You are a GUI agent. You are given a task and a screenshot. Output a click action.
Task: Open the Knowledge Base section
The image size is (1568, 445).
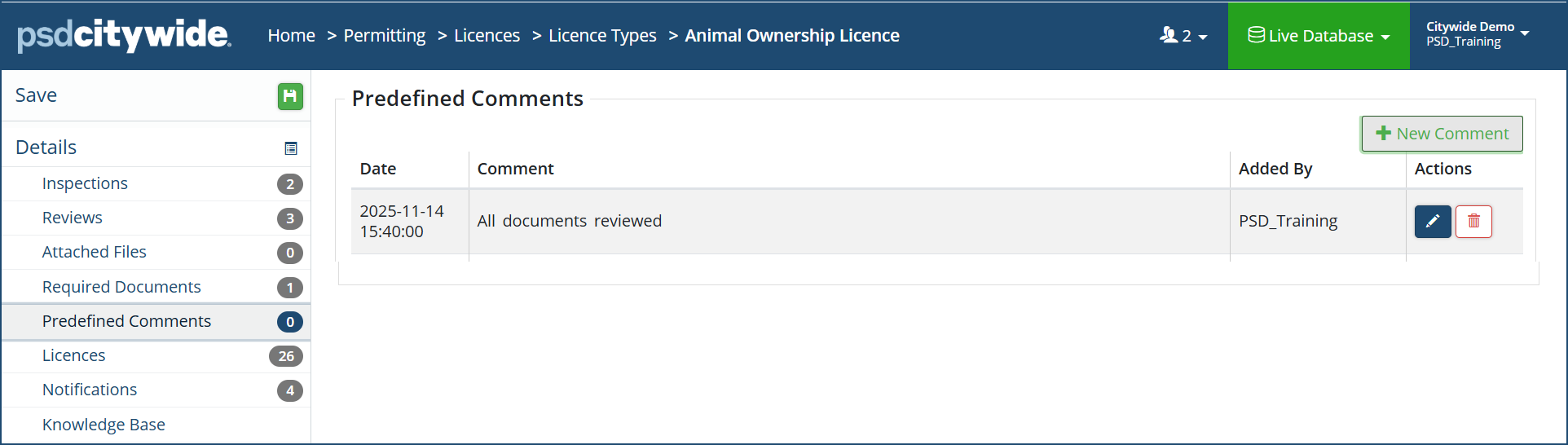tap(104, 425)
